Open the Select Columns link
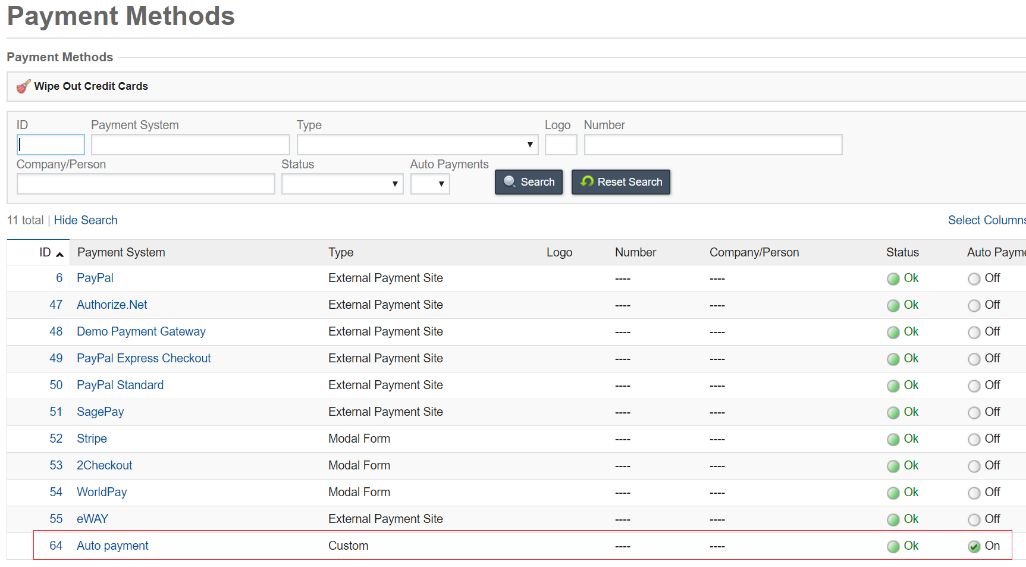Viewport: 1026px width, 567px height. point(987,220)
